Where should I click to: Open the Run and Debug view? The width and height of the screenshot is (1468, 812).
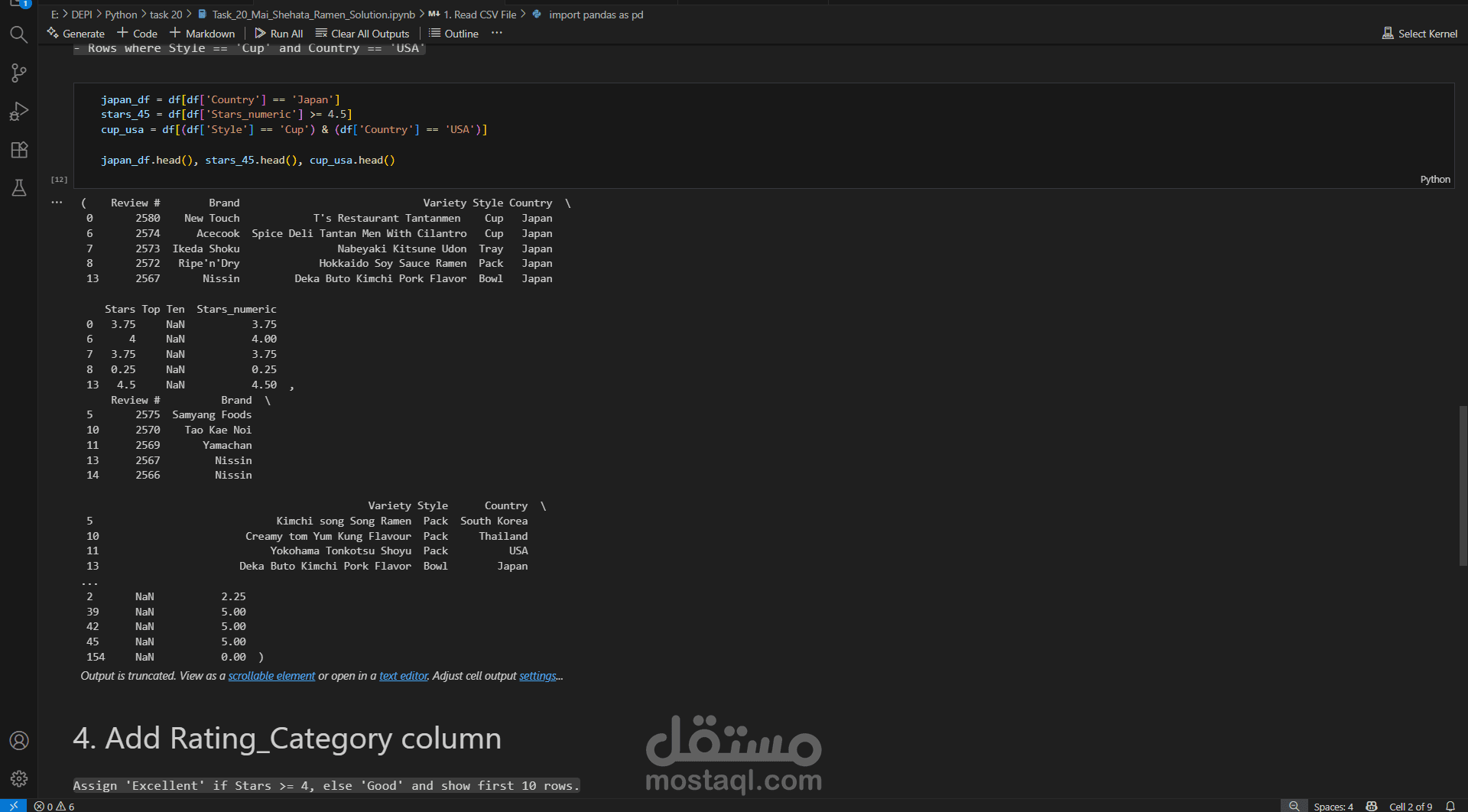click(x=19, y=112)
